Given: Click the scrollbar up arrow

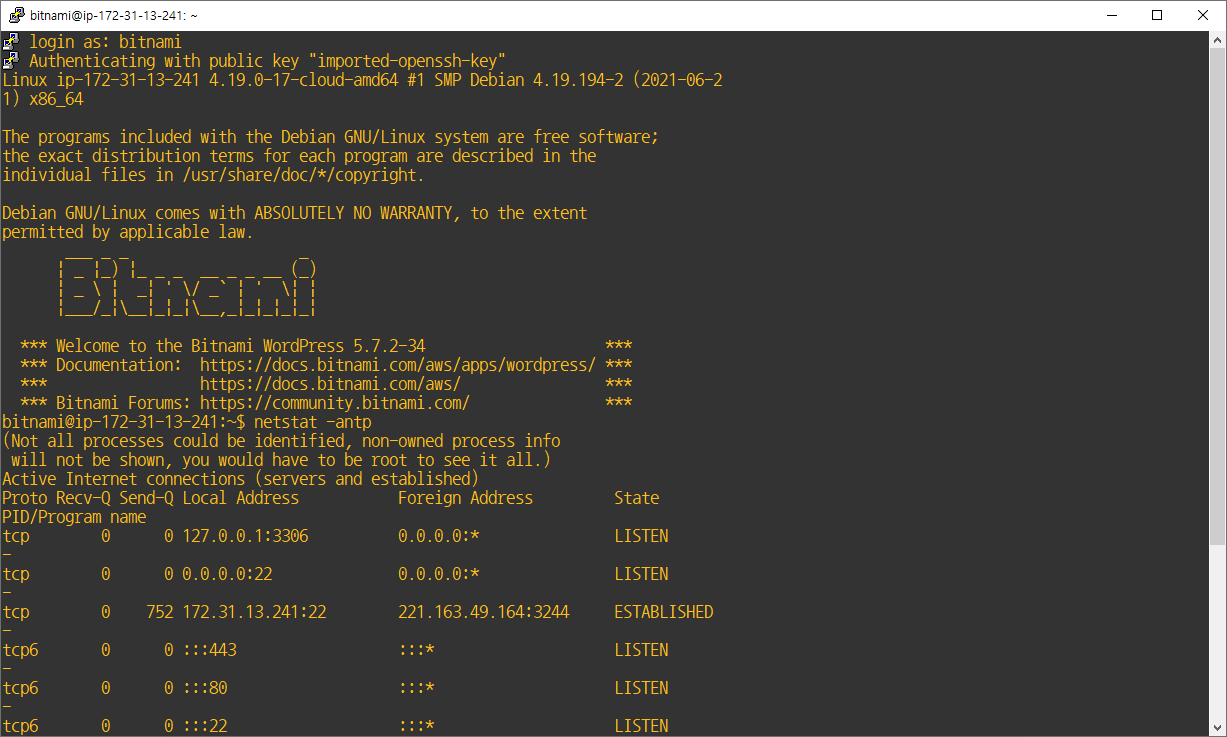Looking at the screenshot, I should 1217,40.
